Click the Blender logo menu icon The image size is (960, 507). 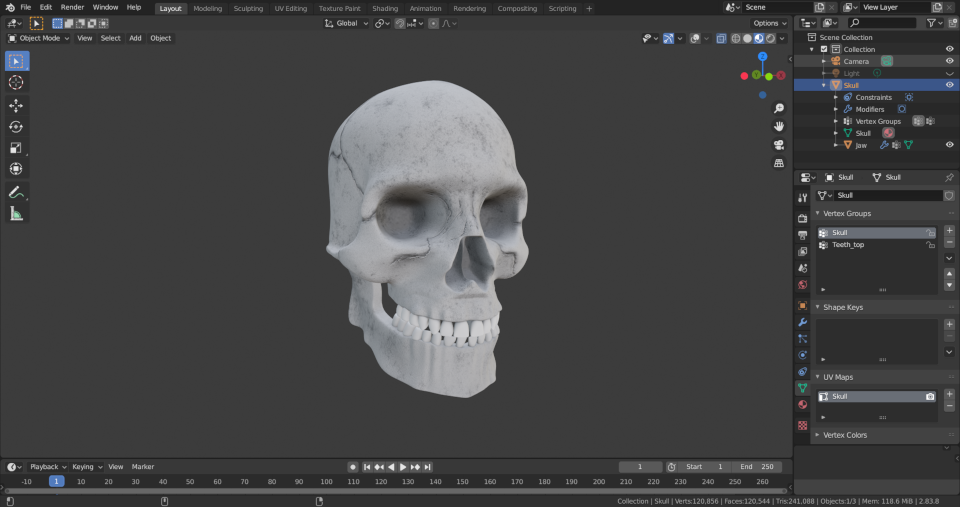[10, 7]
